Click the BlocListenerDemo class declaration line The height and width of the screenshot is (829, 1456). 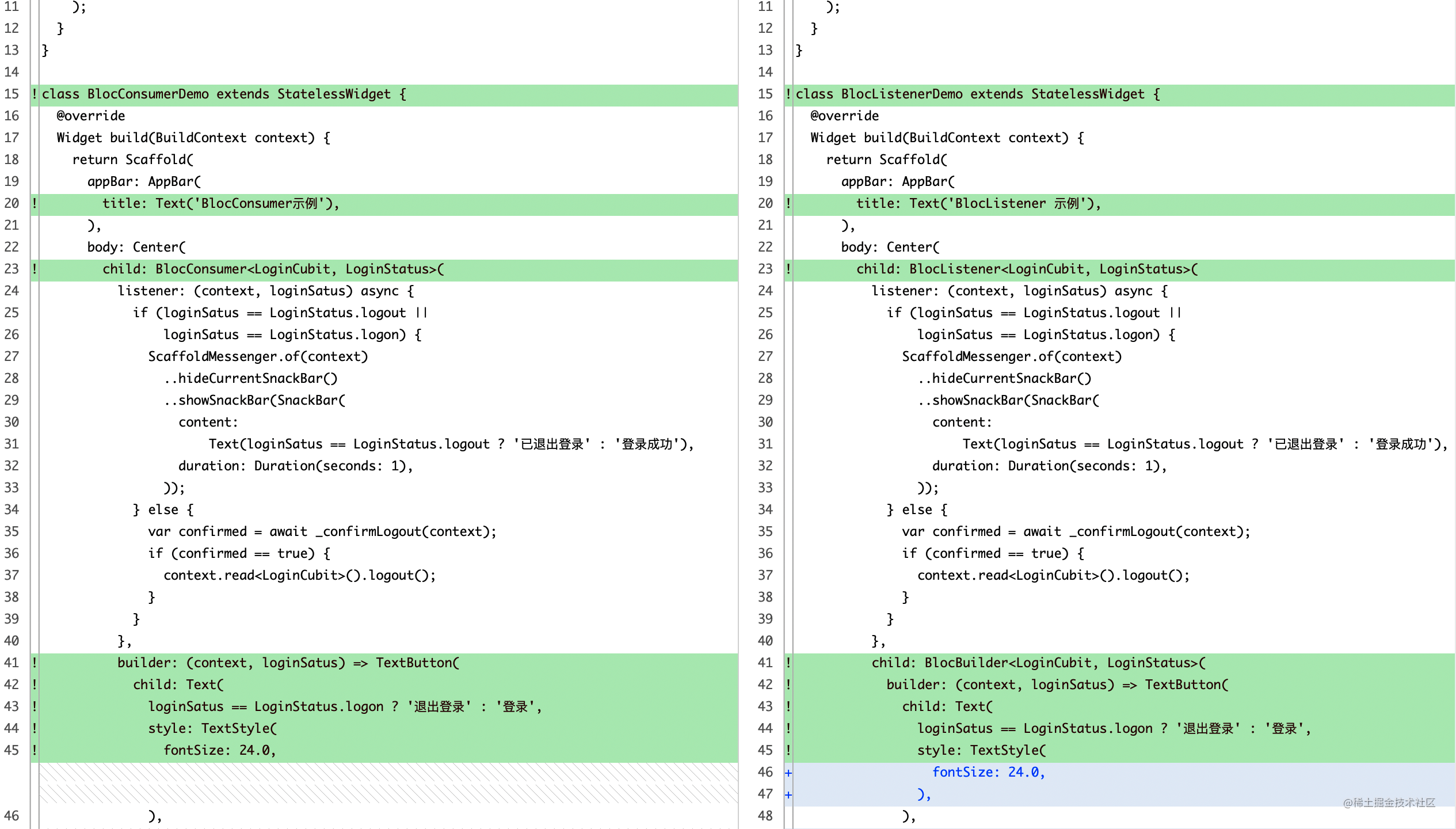pyautogui.click(x=1124, y=94)
